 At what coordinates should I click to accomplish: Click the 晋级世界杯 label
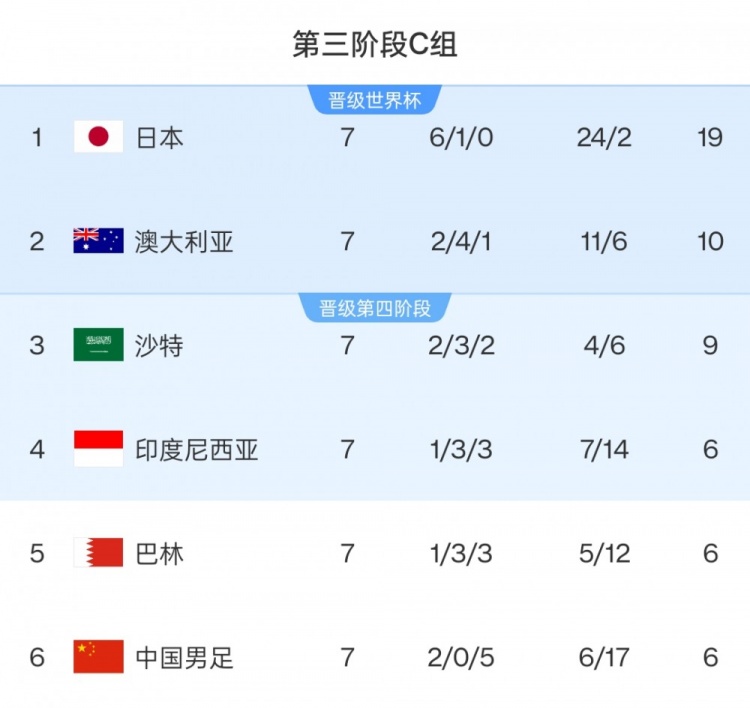click(375, 101)
